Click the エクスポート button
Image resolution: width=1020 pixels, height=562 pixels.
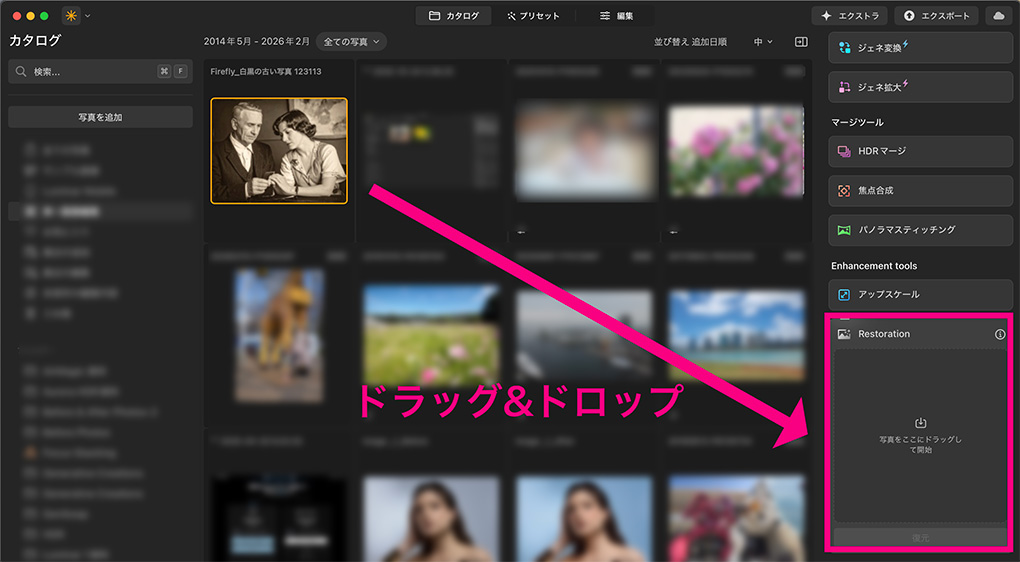(x=936, y=16)
